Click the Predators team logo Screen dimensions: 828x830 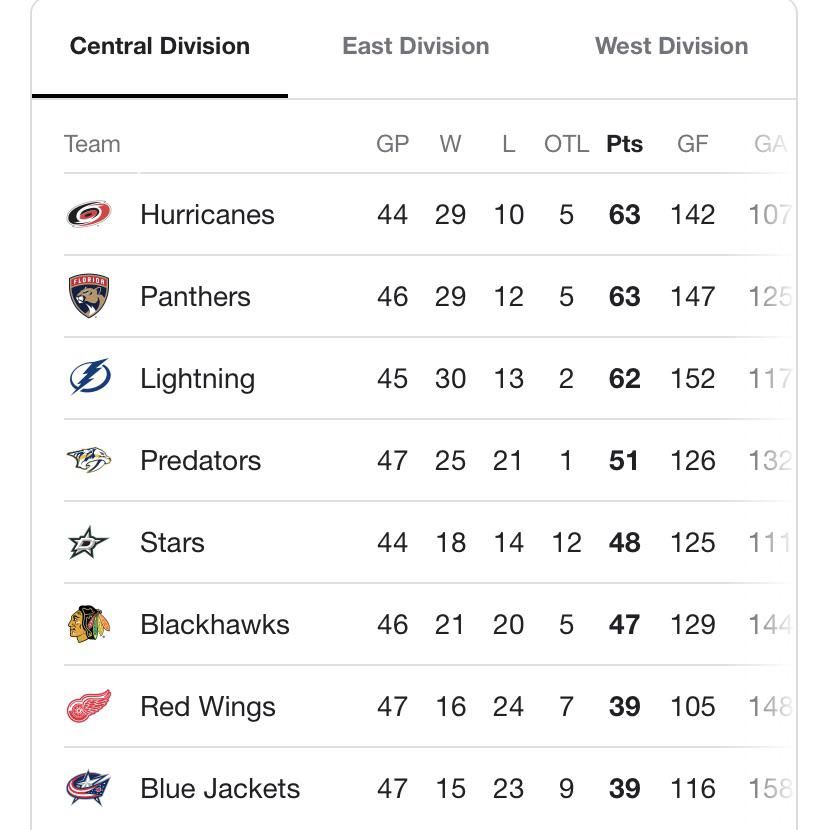click(89, 459)
